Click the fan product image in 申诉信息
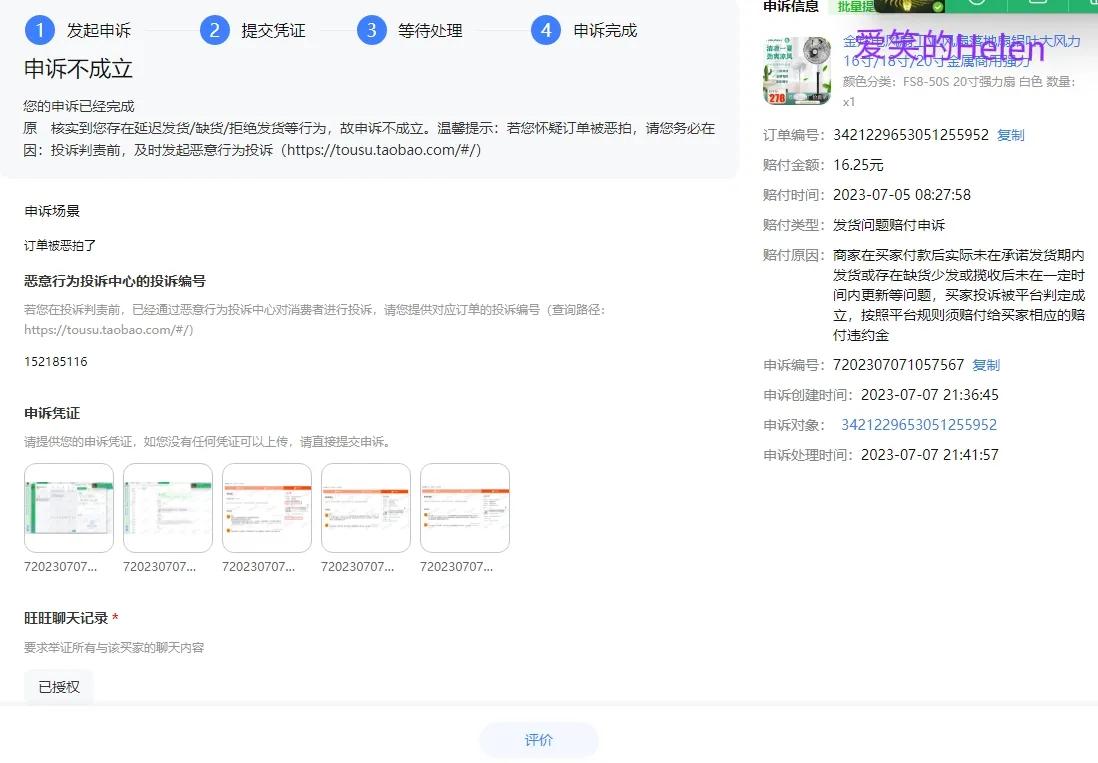The width and height of the screenshot is (1098, 763). [795, 70]
